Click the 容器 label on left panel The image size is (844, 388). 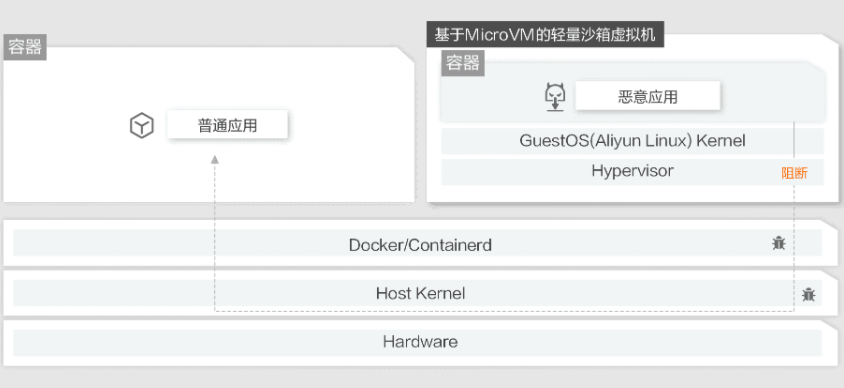[25, 47]
